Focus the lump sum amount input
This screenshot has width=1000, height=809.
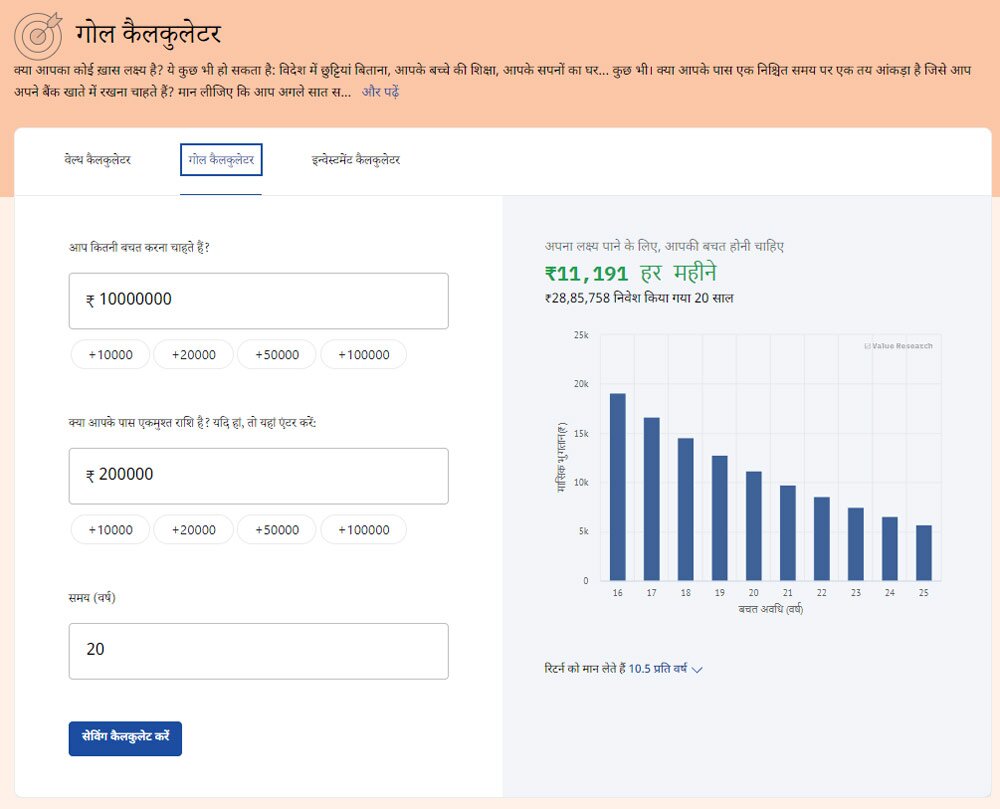pyautogui.click(x=258, y=475)
